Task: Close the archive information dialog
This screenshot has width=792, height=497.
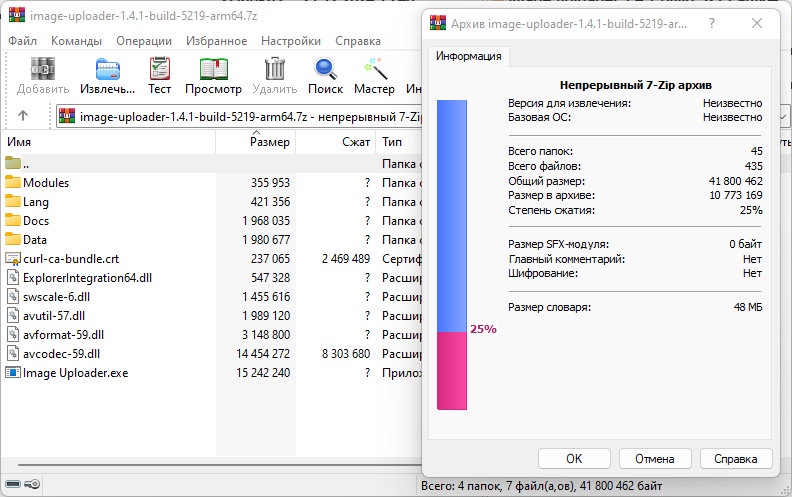Action: (757, 23)
